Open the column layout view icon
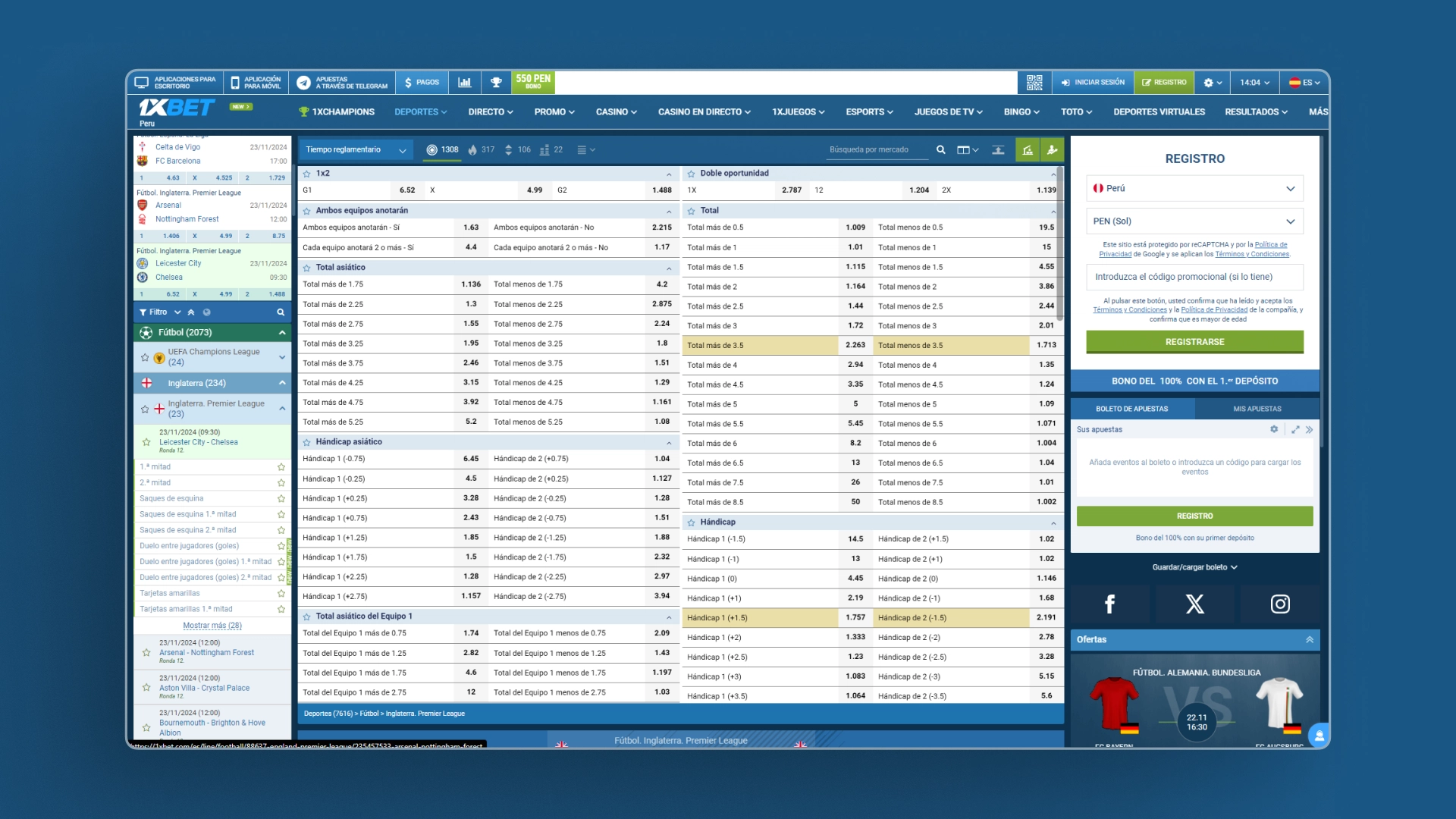The image size is (1456, 819). tap(968, 150)
